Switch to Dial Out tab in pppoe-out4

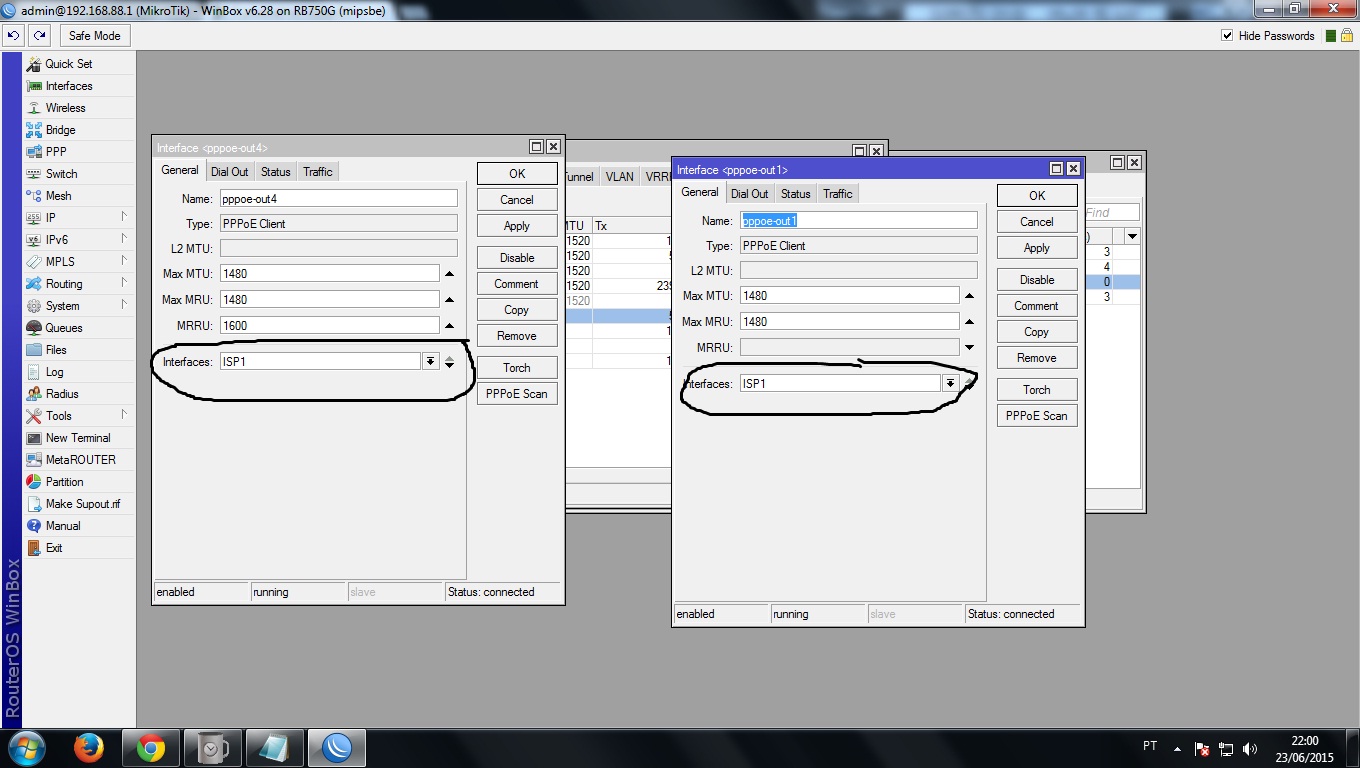[230, 172]
